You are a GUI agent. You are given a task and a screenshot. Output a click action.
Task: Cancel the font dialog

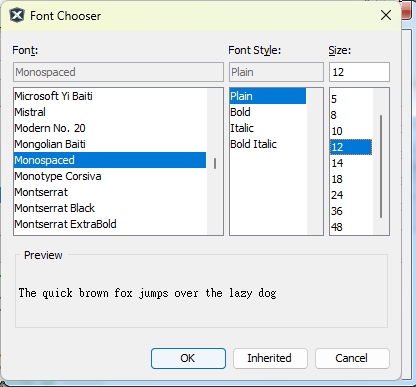pos(352,358)
